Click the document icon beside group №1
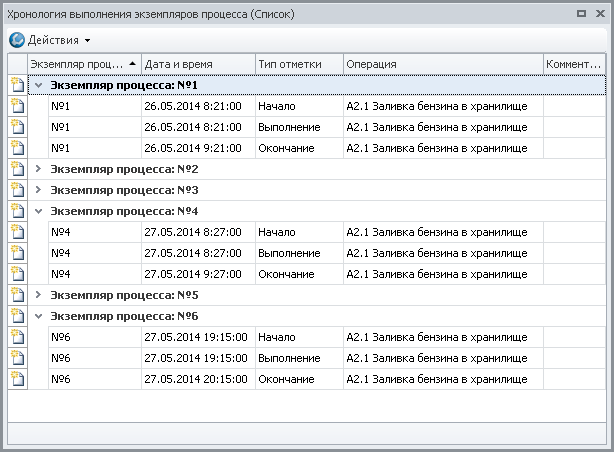 click(x=16, y=85)
